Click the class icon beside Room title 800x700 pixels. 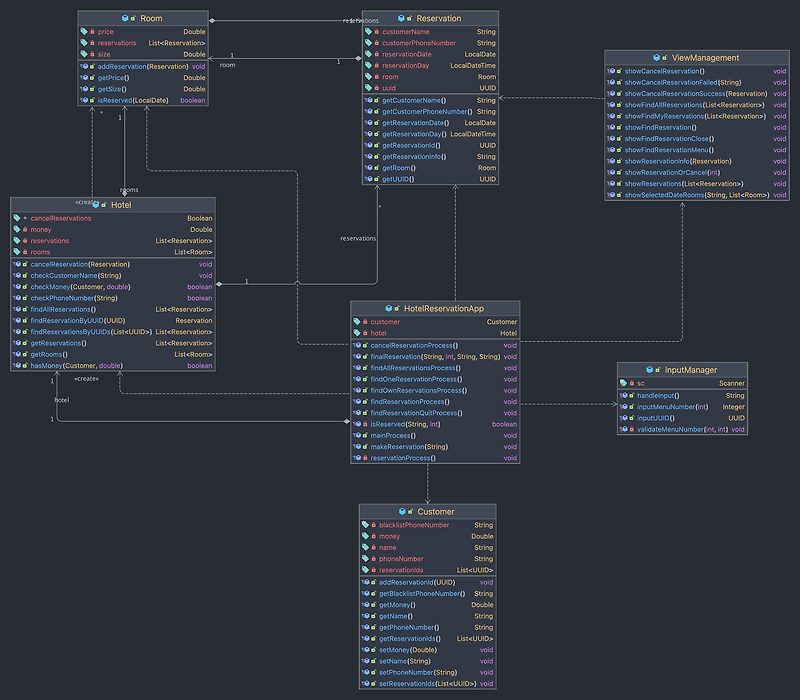pos(125,18)
